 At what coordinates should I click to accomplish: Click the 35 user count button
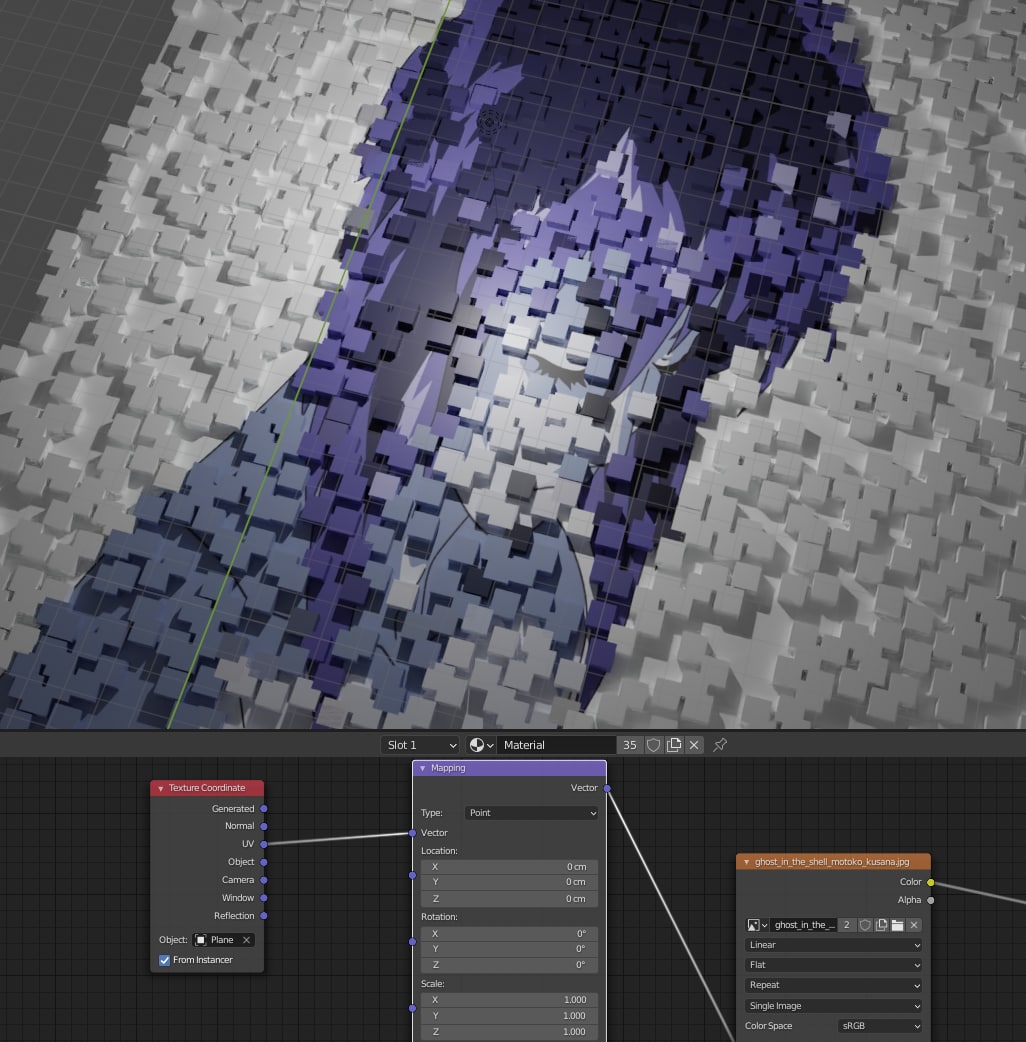point(630,745)
